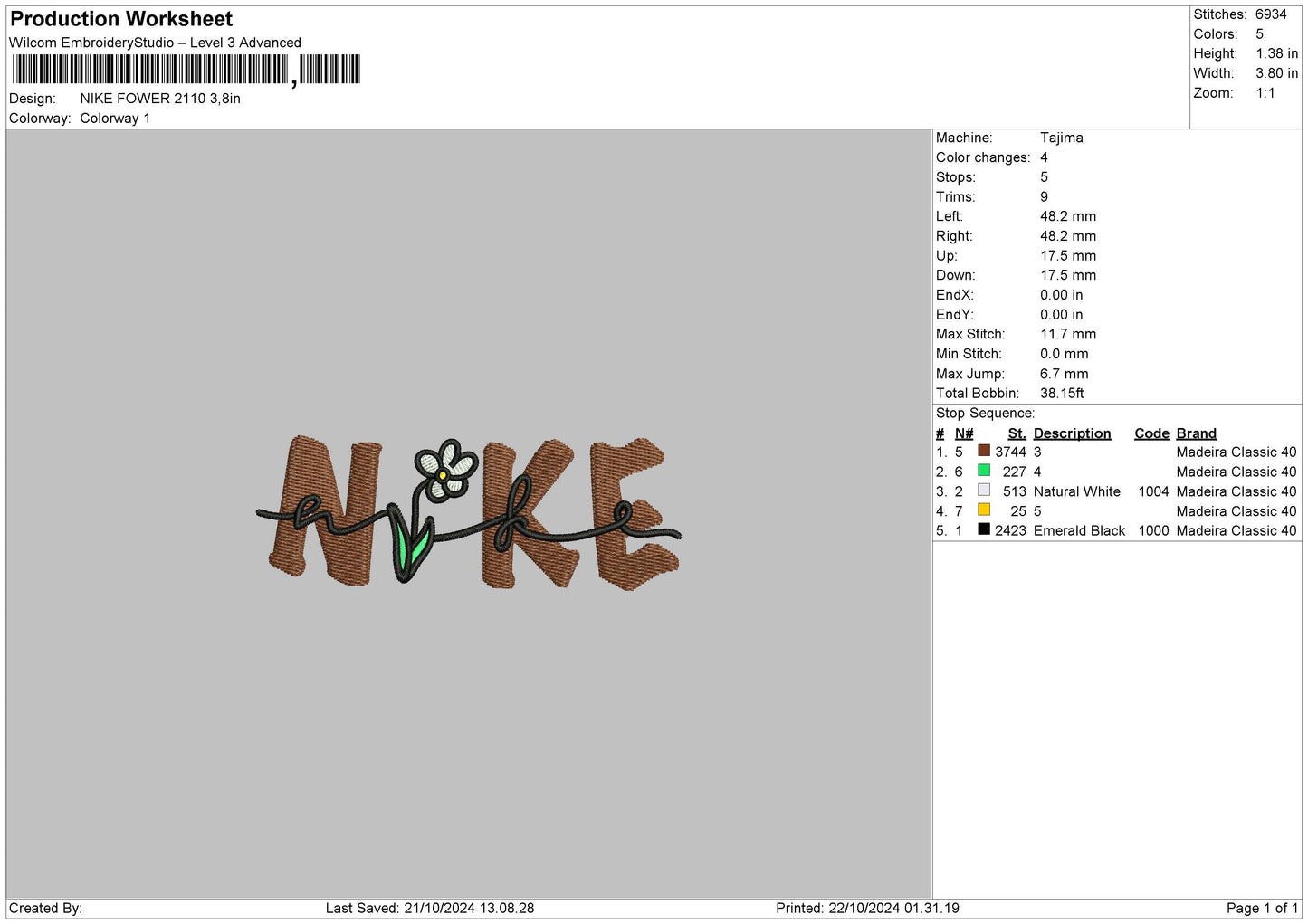Click stitch count '3744' in stop 1
Image resolution: width=1308 pixels, height=924 pixels.
pyautogui.click(x=1010, y=452)
